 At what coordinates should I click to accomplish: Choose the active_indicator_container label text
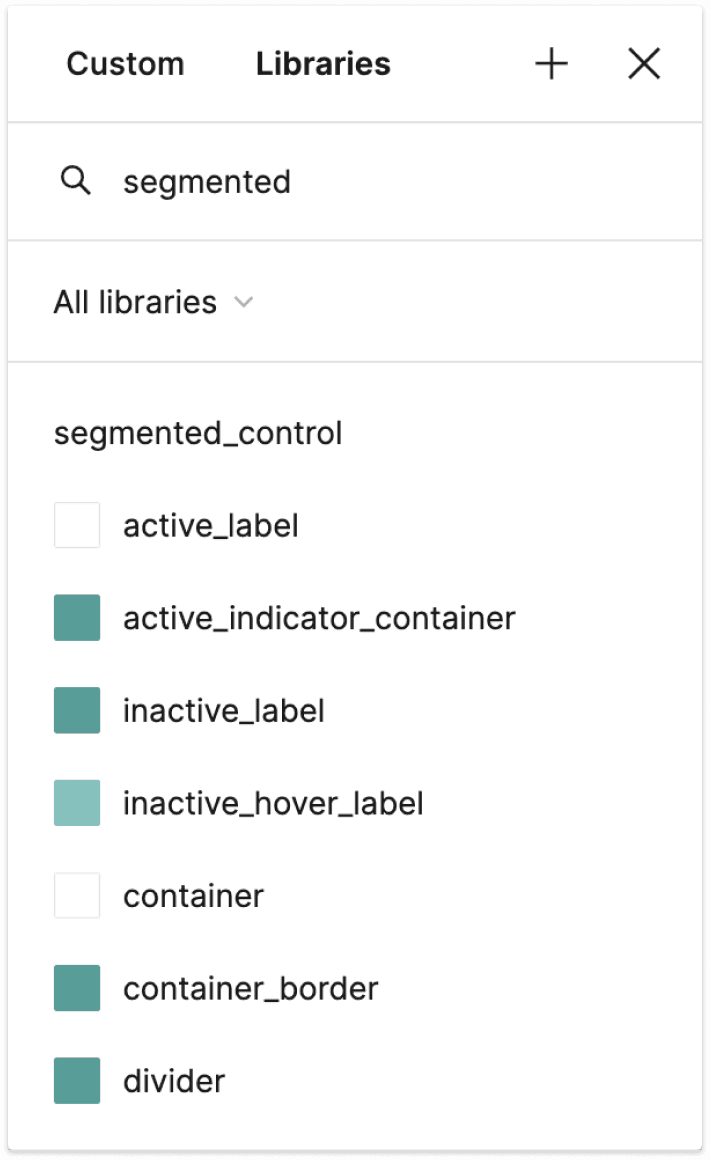pos(319,618)
